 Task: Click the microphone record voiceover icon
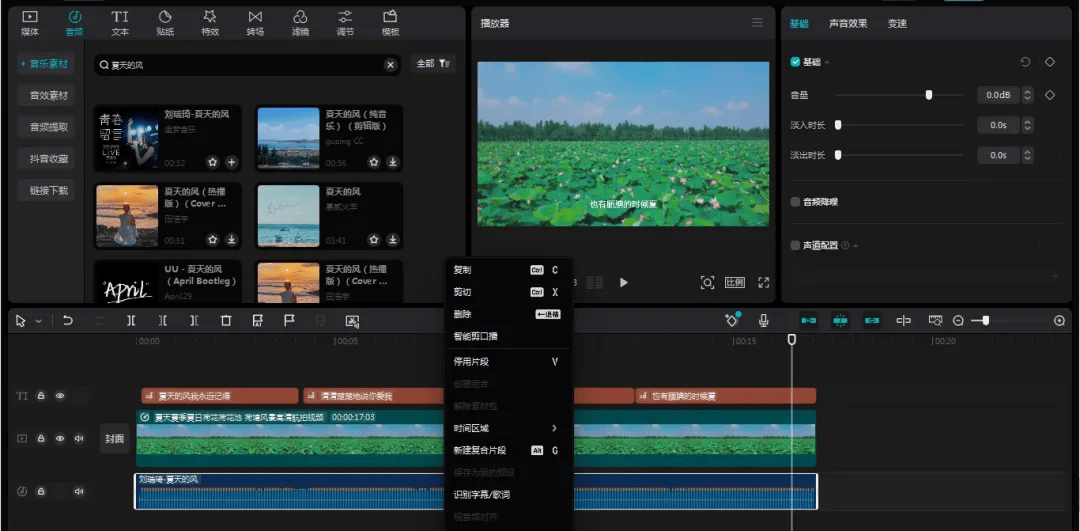point(763,320)
